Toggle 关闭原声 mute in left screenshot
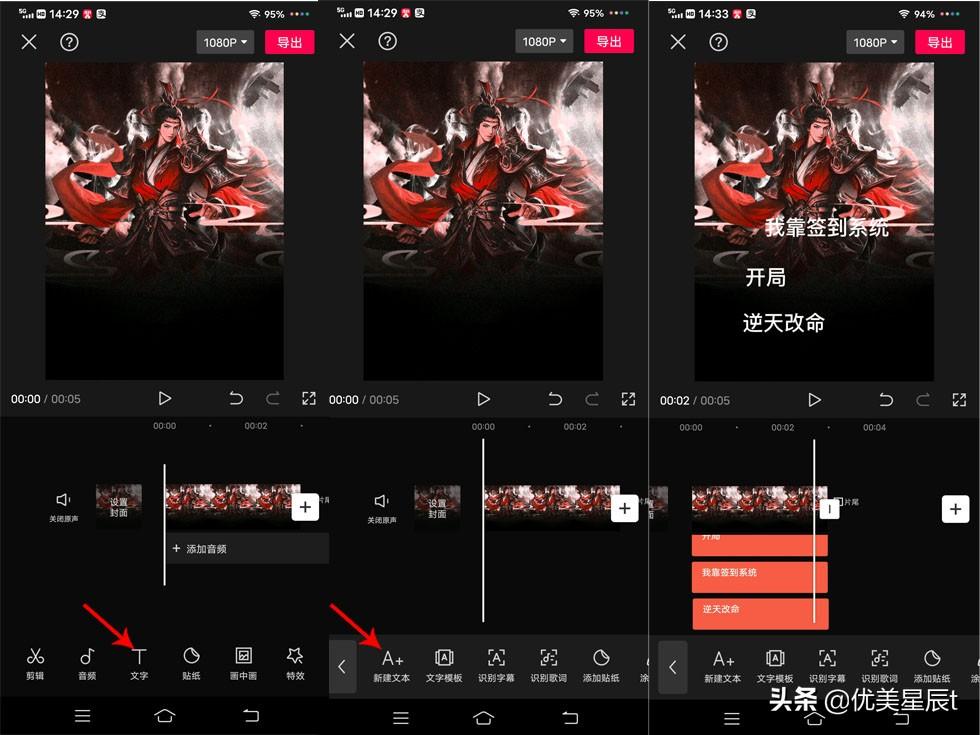The height and width of the screenshot is (735, 980). [64, 507]
